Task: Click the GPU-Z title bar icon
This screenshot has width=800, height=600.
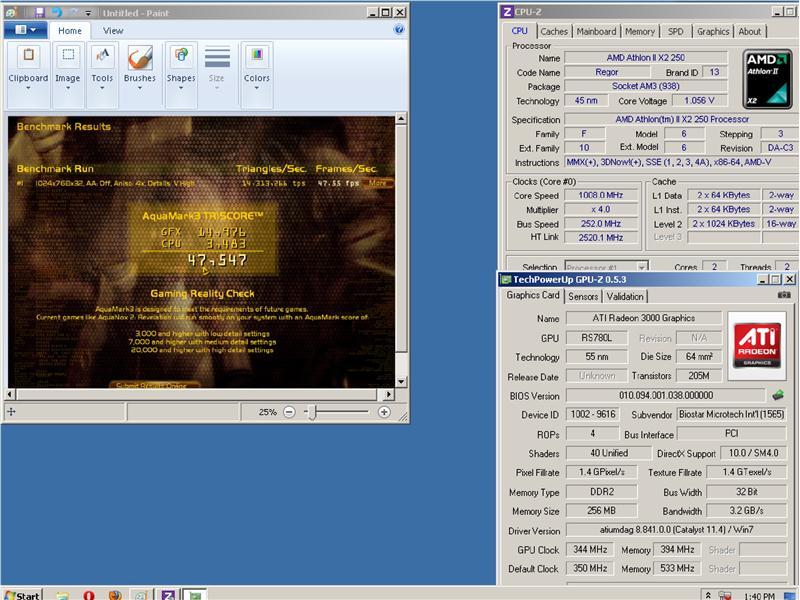Action: (506, 279)
